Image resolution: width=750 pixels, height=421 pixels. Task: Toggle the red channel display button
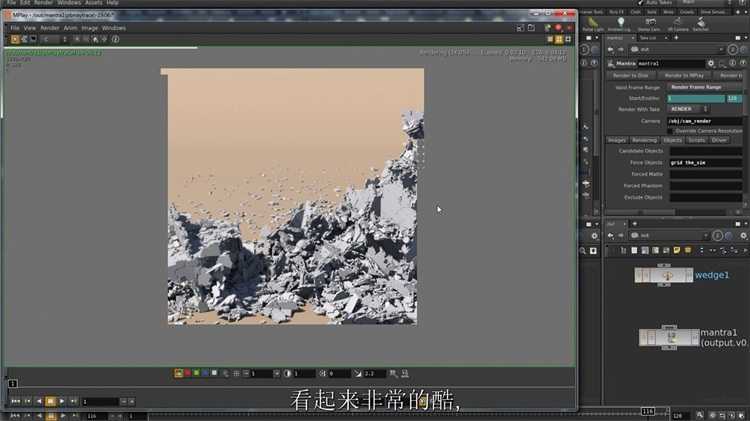tap(187, 373)
